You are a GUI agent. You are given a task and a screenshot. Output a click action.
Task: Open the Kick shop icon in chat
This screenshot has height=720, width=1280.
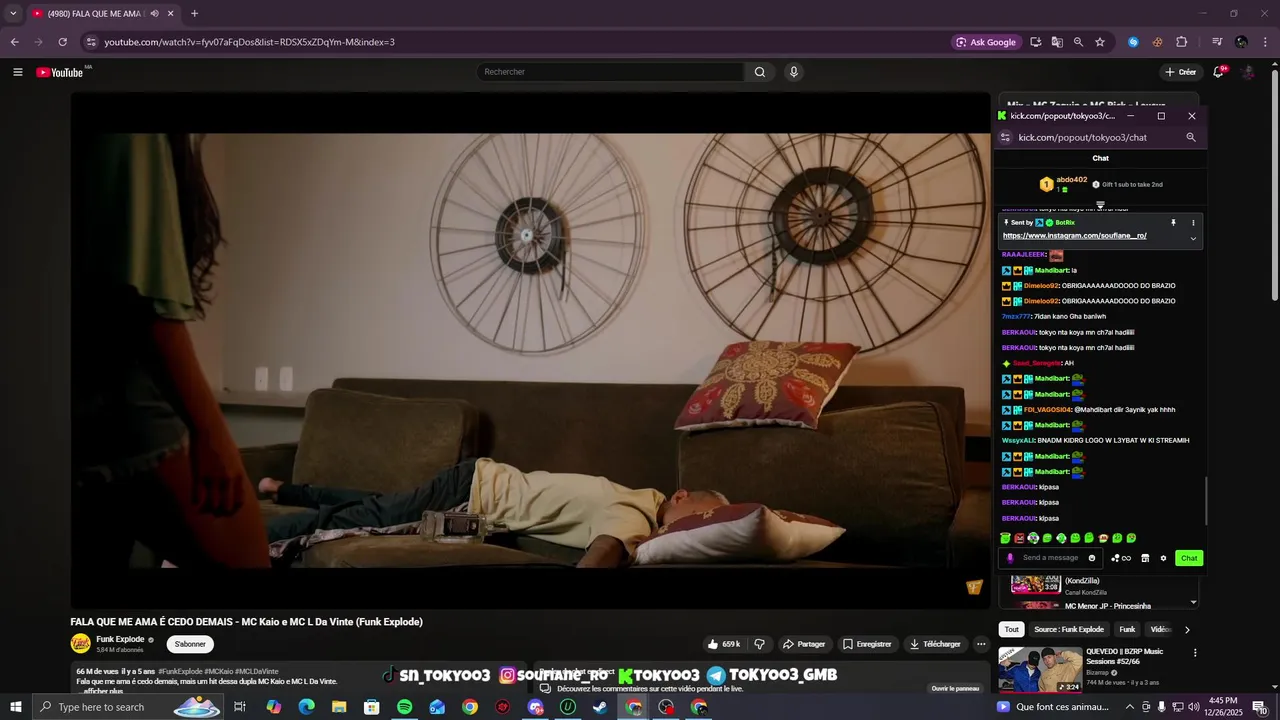point(1145,558)
